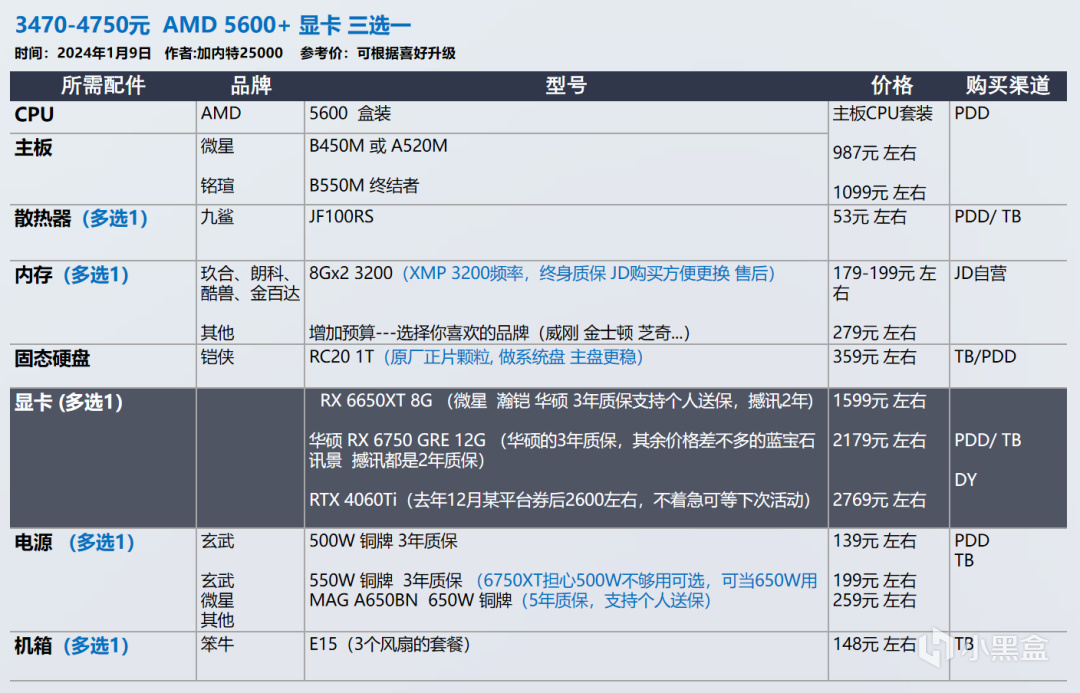This screenshot has width=1080, height=693.
Task: Click '550W 铜牌 3年质保' power supply
Action: click(386, 581)
